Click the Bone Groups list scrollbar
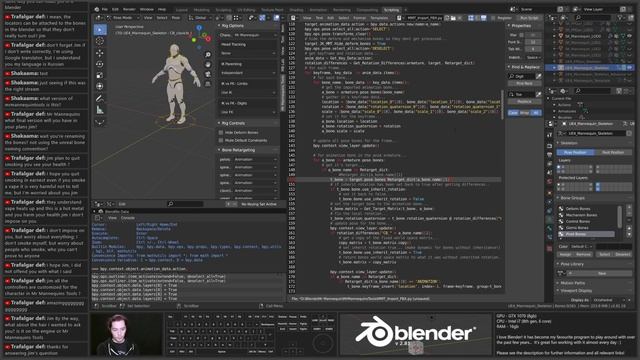Screen dimensions: 640x360 [620, 217]
